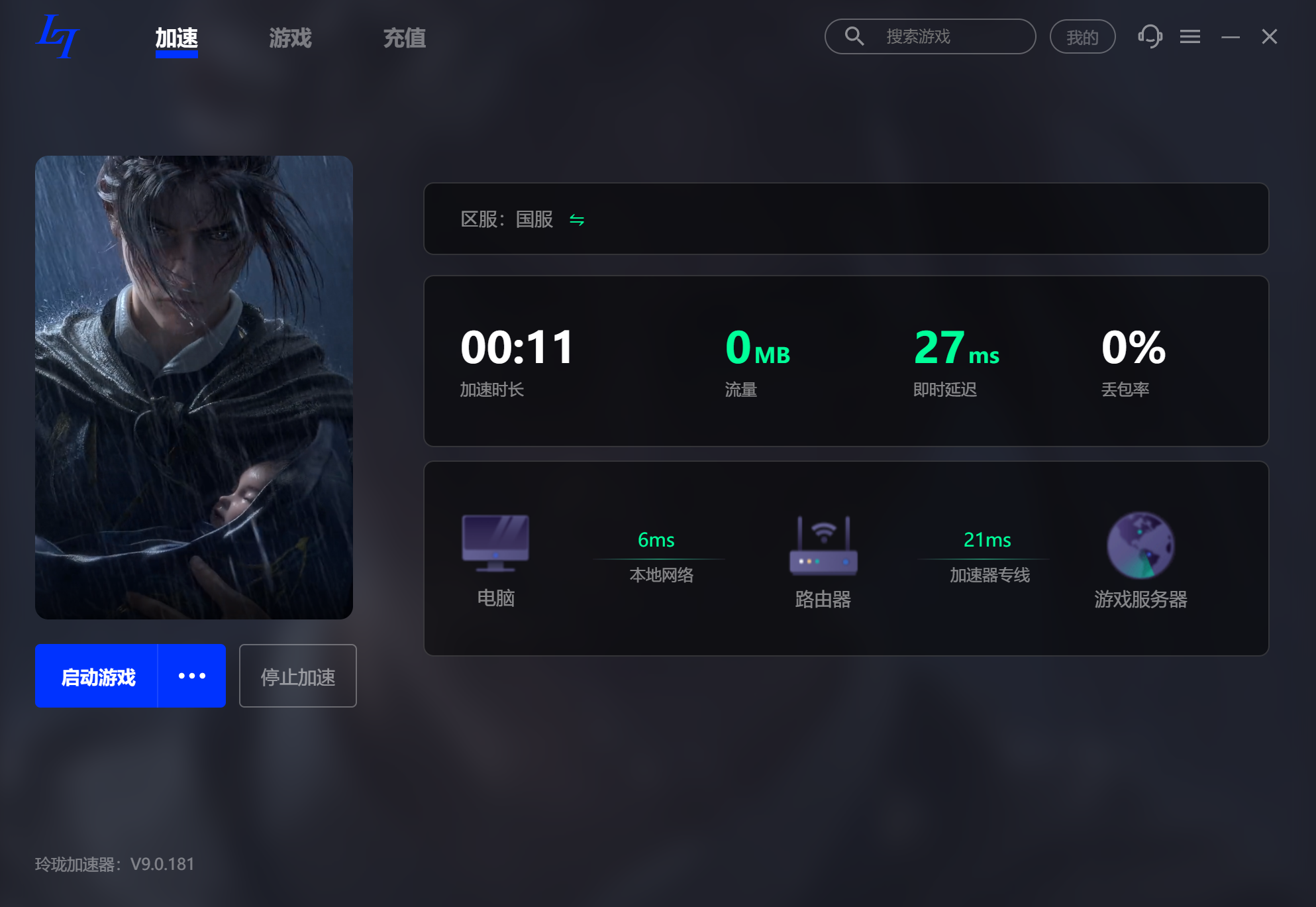The width and height of the screenshot is (1316, 907).
Task: Switch to the 加速 tab
Action: (177, 38)
